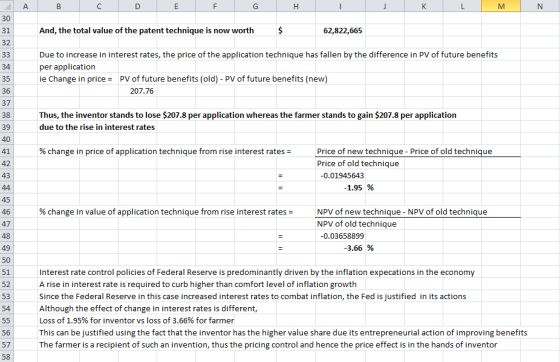Click the equals sign in row 43
This screenshot has width=560, height=362.
(280, 176)
